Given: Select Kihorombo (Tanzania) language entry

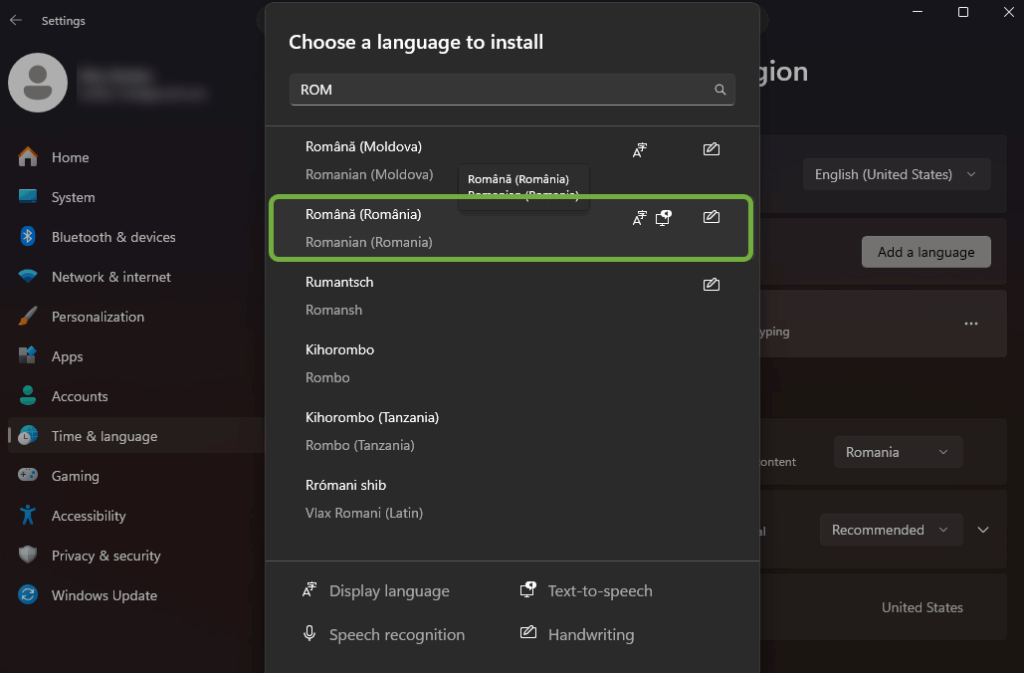Looking at the screenshot, I should pos(450,431).
